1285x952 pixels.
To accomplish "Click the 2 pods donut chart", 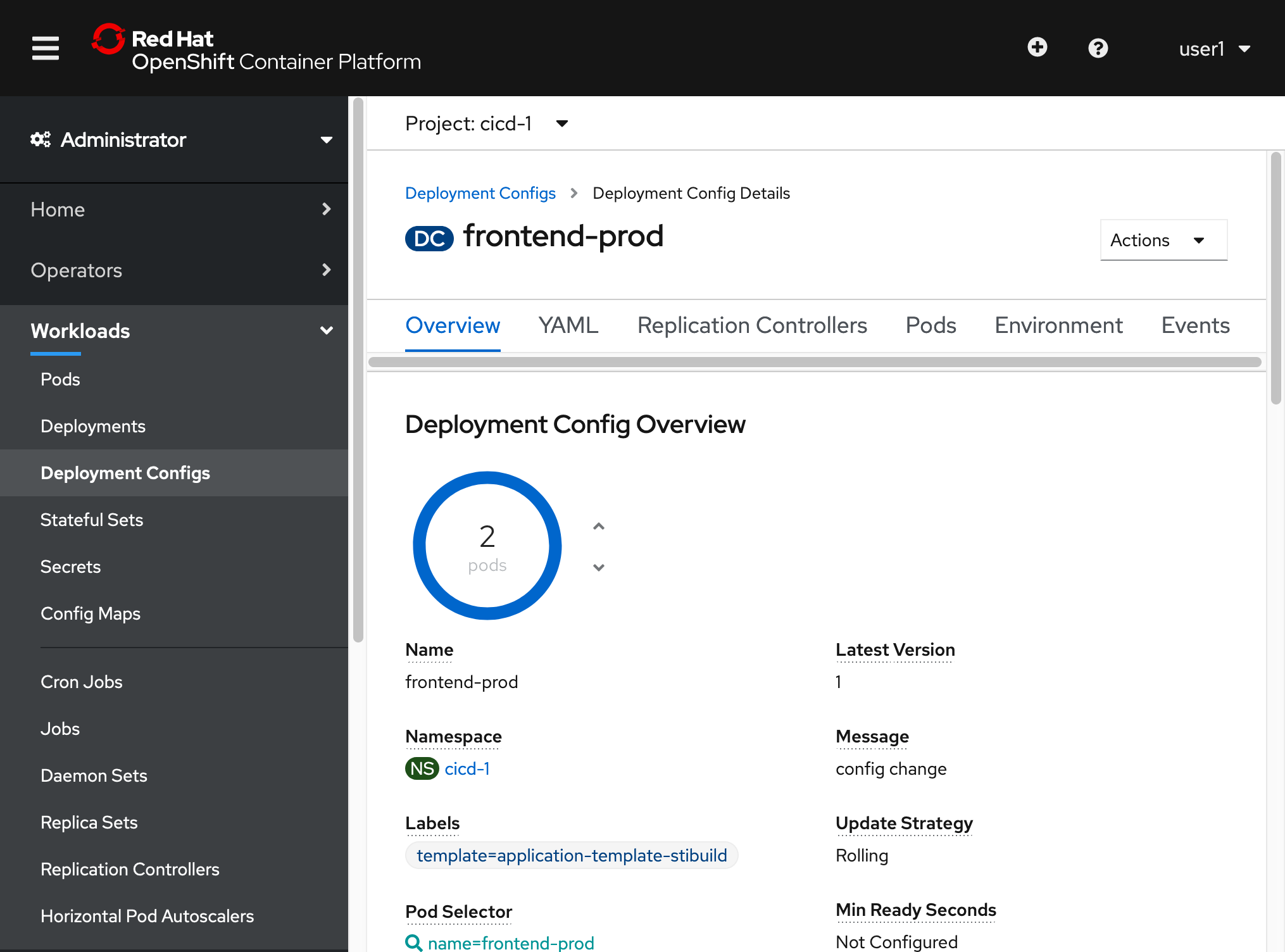I will coord(487,546).
